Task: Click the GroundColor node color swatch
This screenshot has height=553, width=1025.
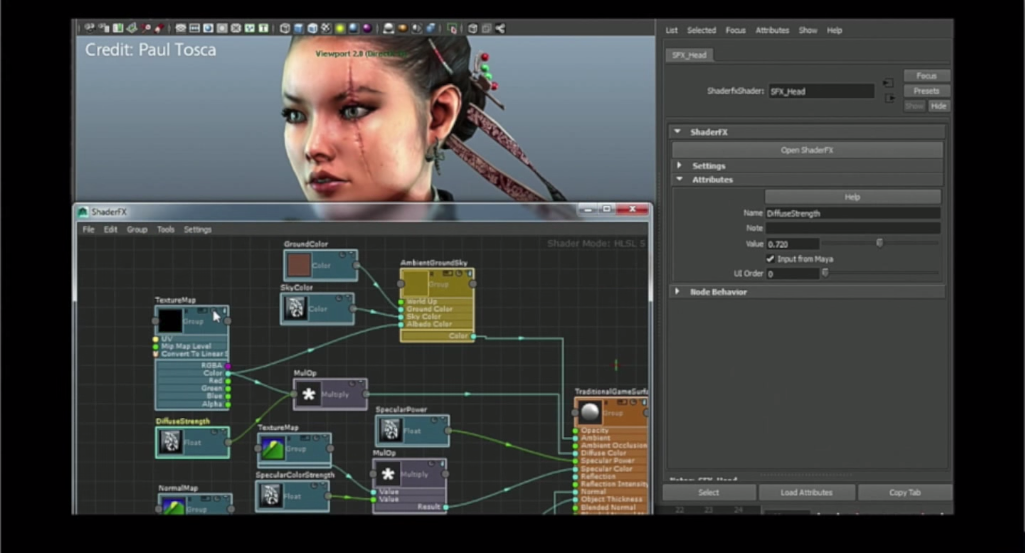Action: 298,265
